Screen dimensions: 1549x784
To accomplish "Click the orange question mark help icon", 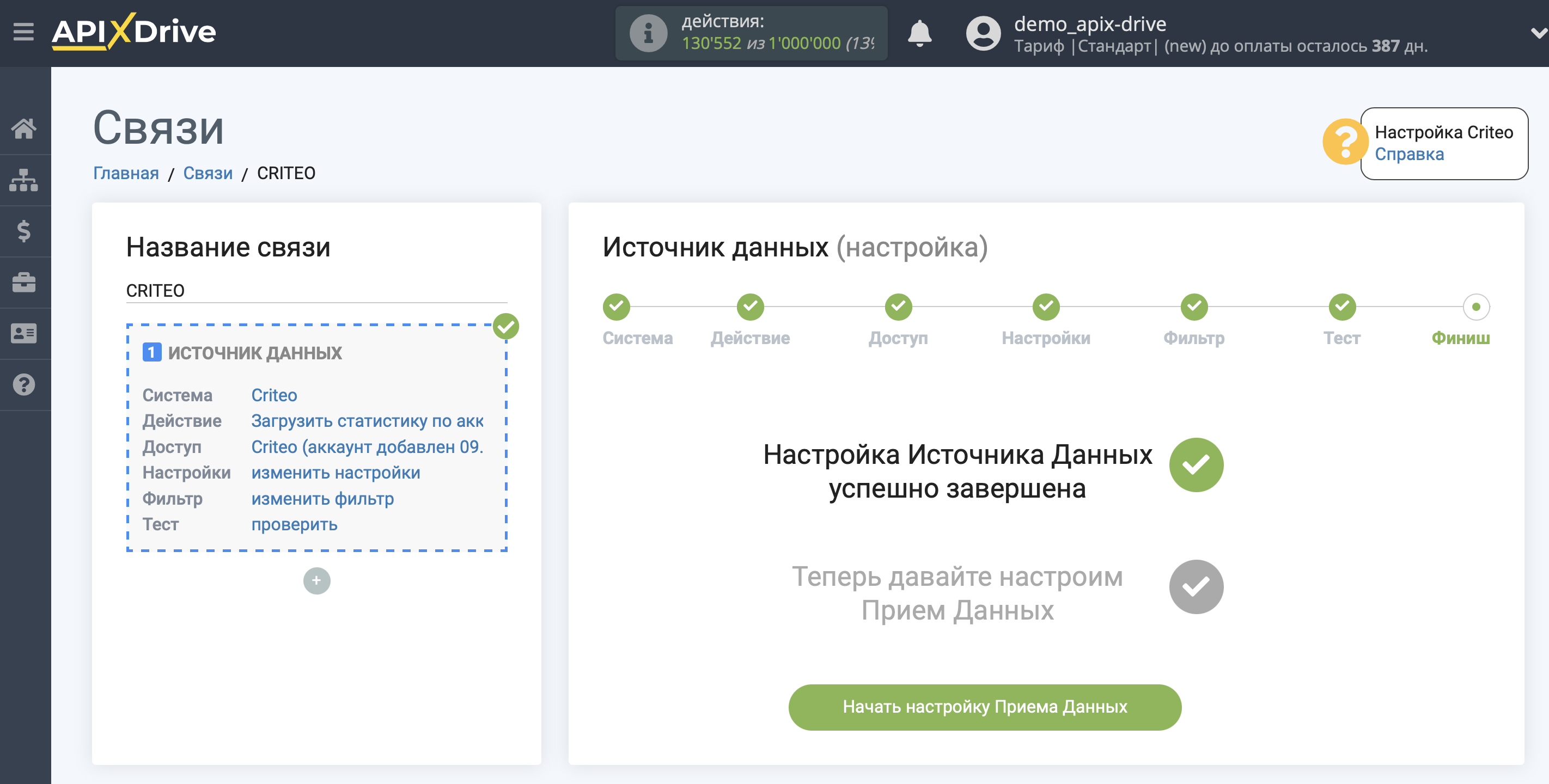I will click(x=1345, y=143).
